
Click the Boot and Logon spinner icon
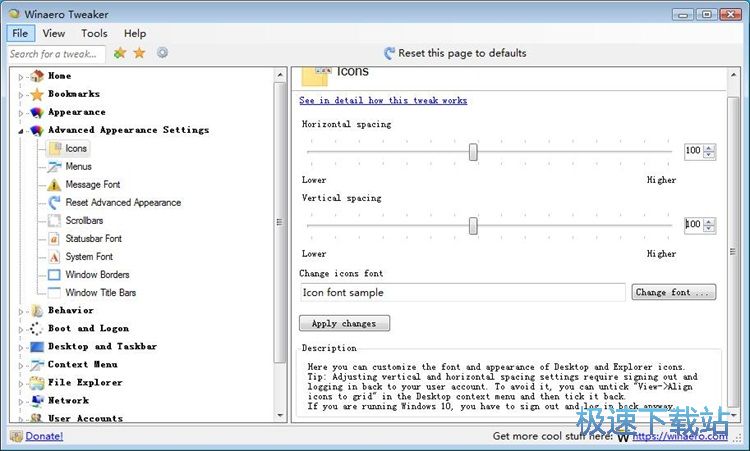tap(37, 329)
